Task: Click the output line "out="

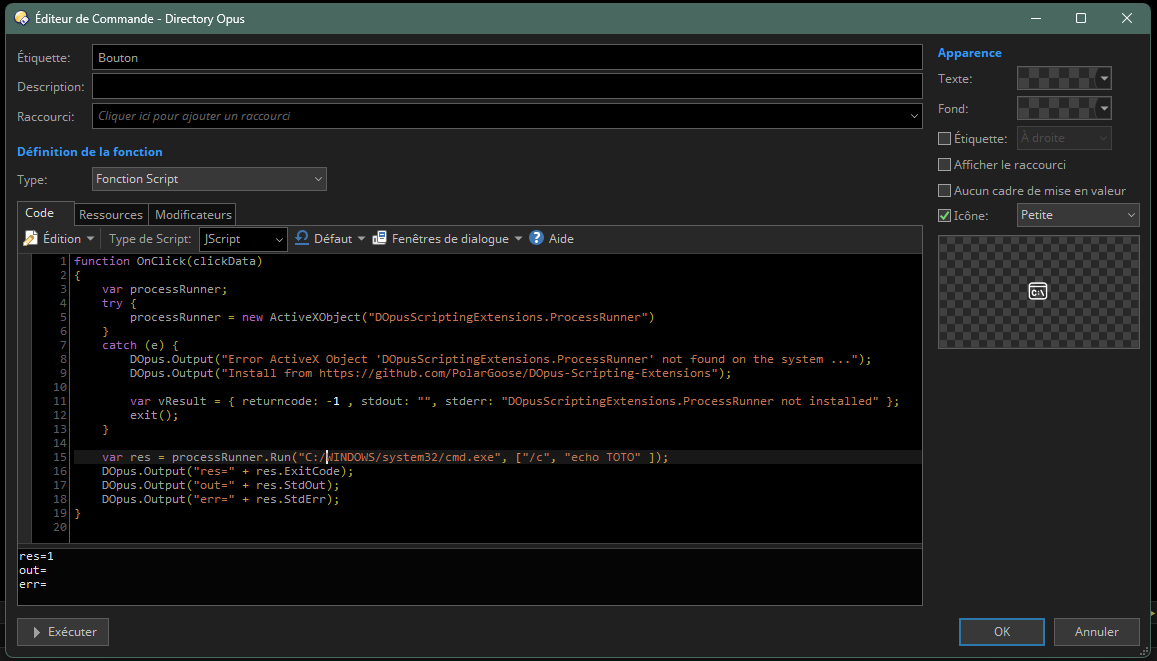Action: (x=33, y=570)
